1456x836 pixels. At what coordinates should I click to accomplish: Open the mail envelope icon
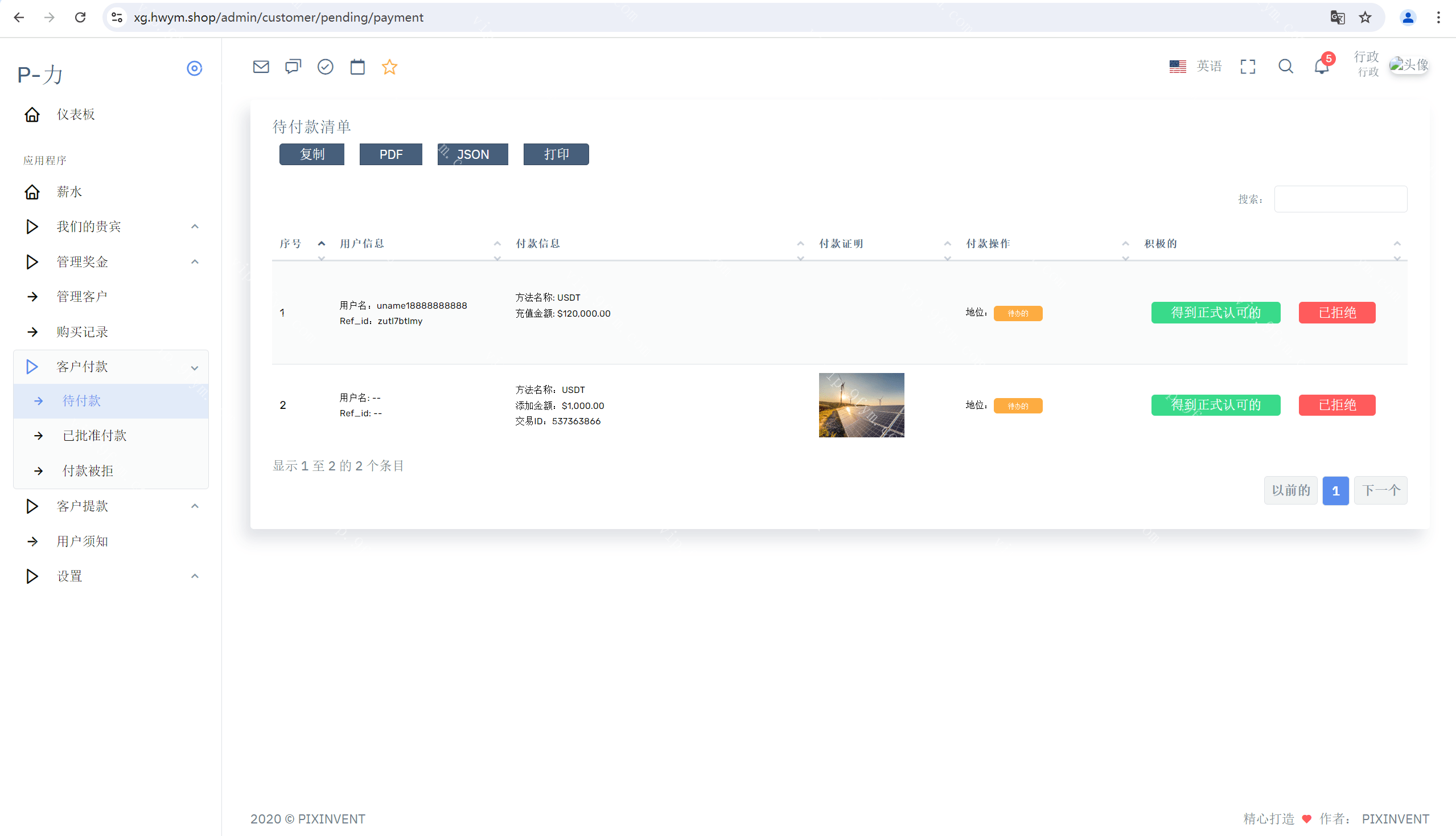tap(261, 67)
